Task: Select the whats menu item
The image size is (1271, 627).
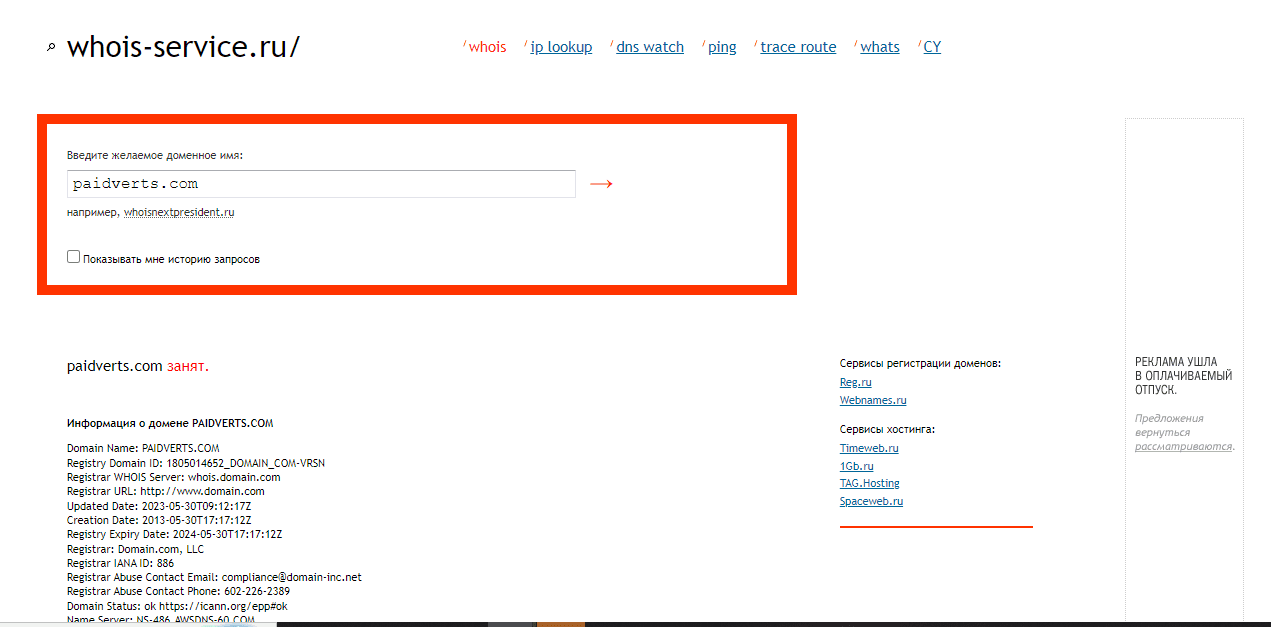Action: point(879,47)
